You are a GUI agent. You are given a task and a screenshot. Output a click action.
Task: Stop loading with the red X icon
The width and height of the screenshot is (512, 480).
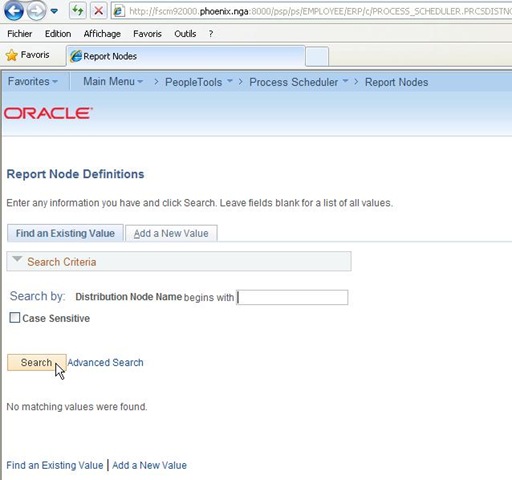click(x=98, y=11)
